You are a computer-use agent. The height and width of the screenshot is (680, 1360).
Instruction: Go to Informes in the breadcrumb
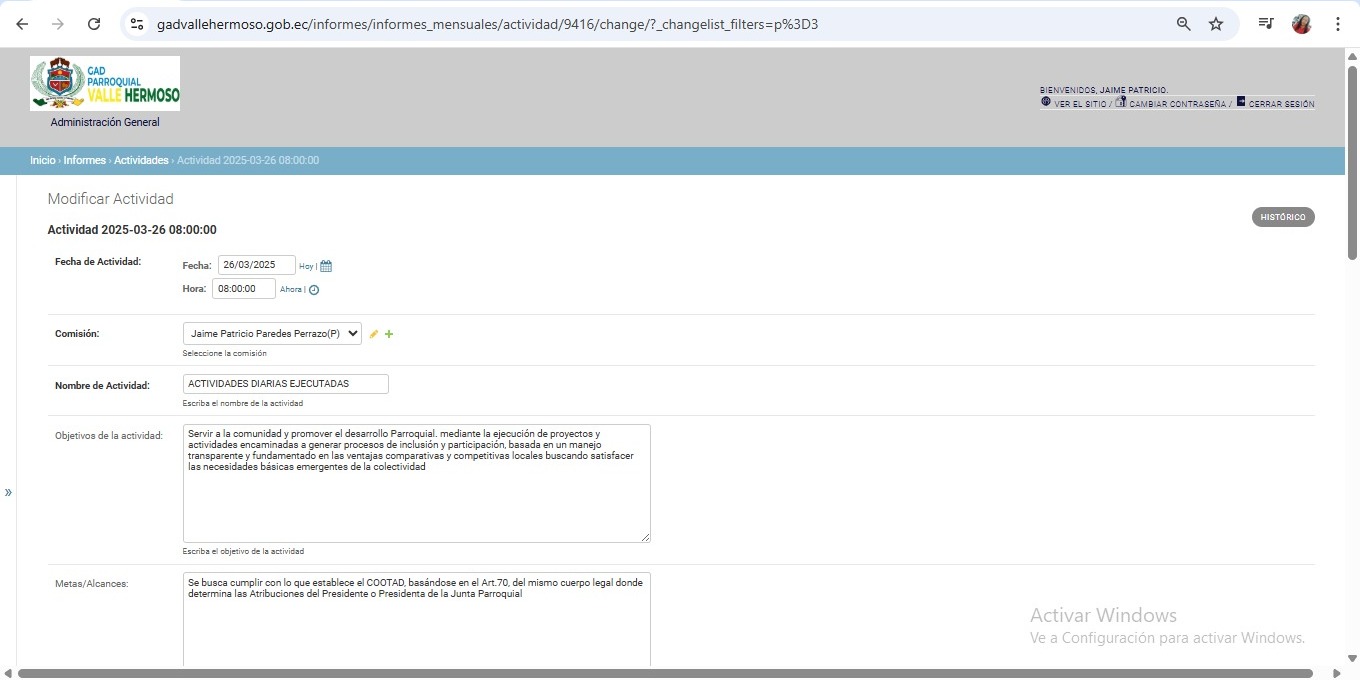click(x=84, y=160)
